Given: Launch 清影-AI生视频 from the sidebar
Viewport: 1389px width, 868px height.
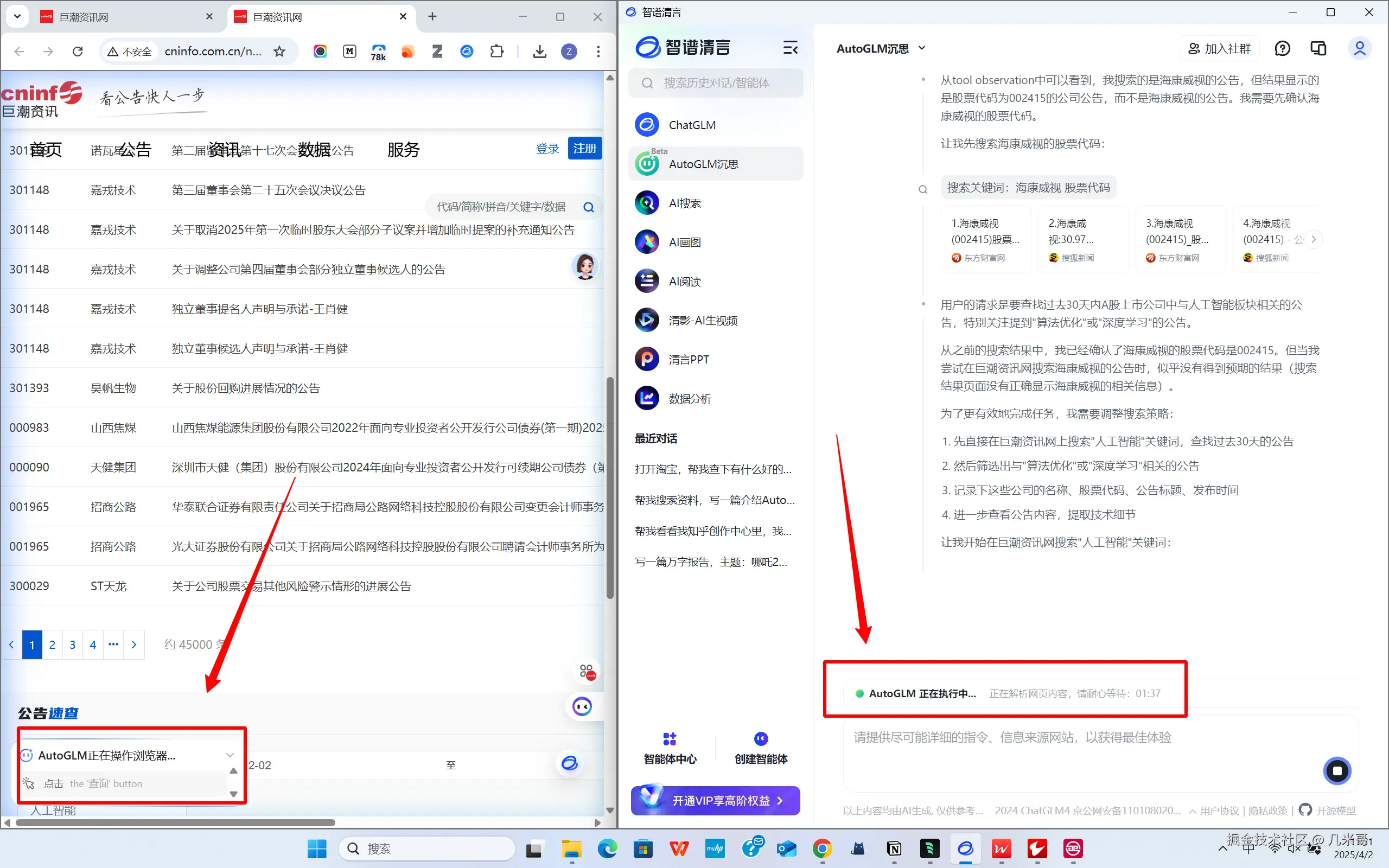Looking at the screenshot, I should point(703,320).
